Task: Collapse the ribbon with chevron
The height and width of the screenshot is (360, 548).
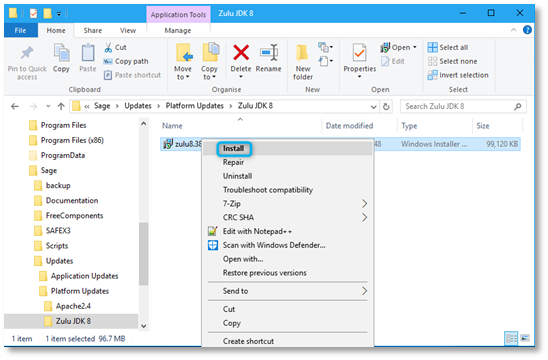Action: [513, 30]
